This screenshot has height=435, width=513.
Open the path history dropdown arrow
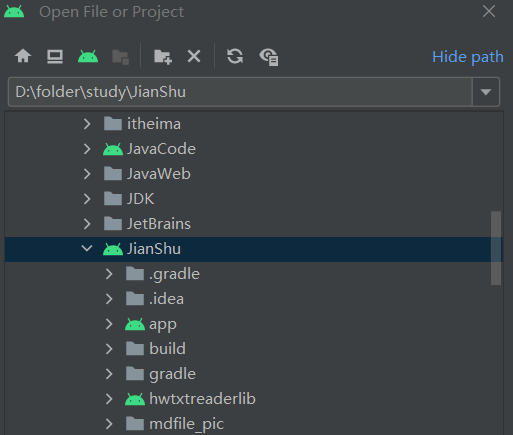pos(486,92)
